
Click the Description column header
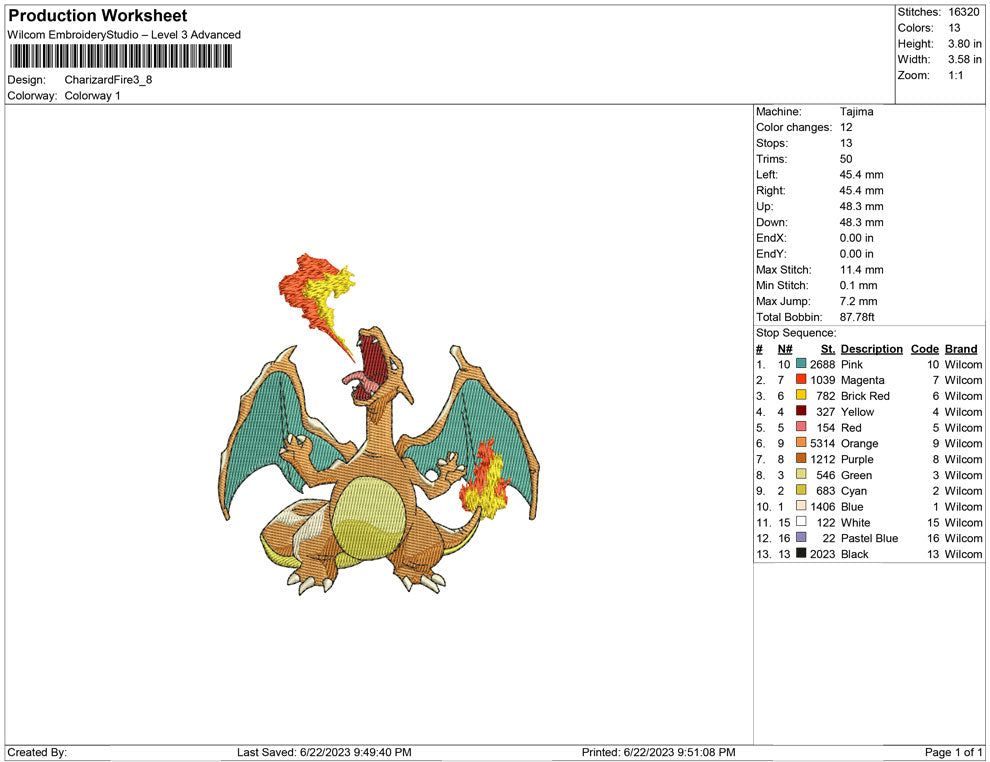[871, 348]
